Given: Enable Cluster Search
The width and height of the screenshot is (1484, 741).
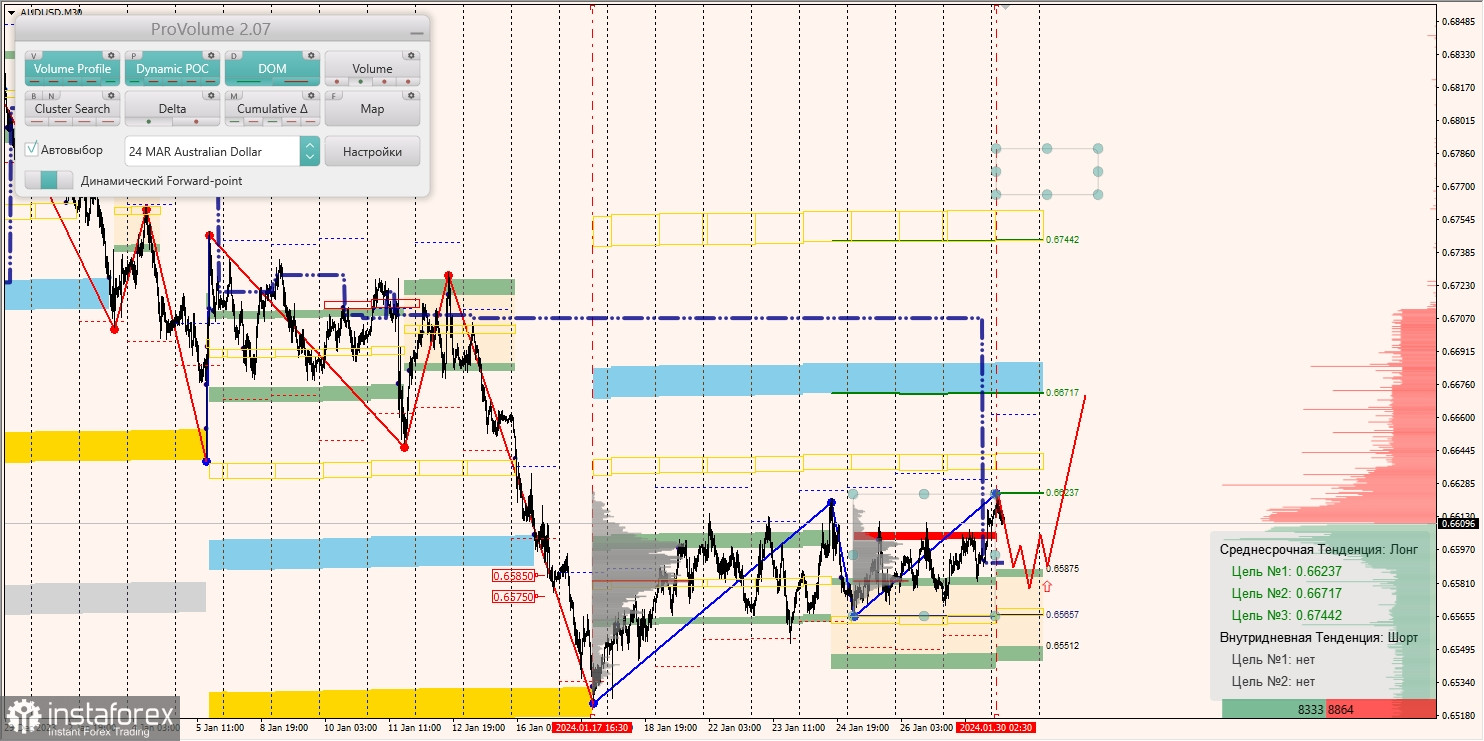Looking at the screenshot, I should point(72,109).
